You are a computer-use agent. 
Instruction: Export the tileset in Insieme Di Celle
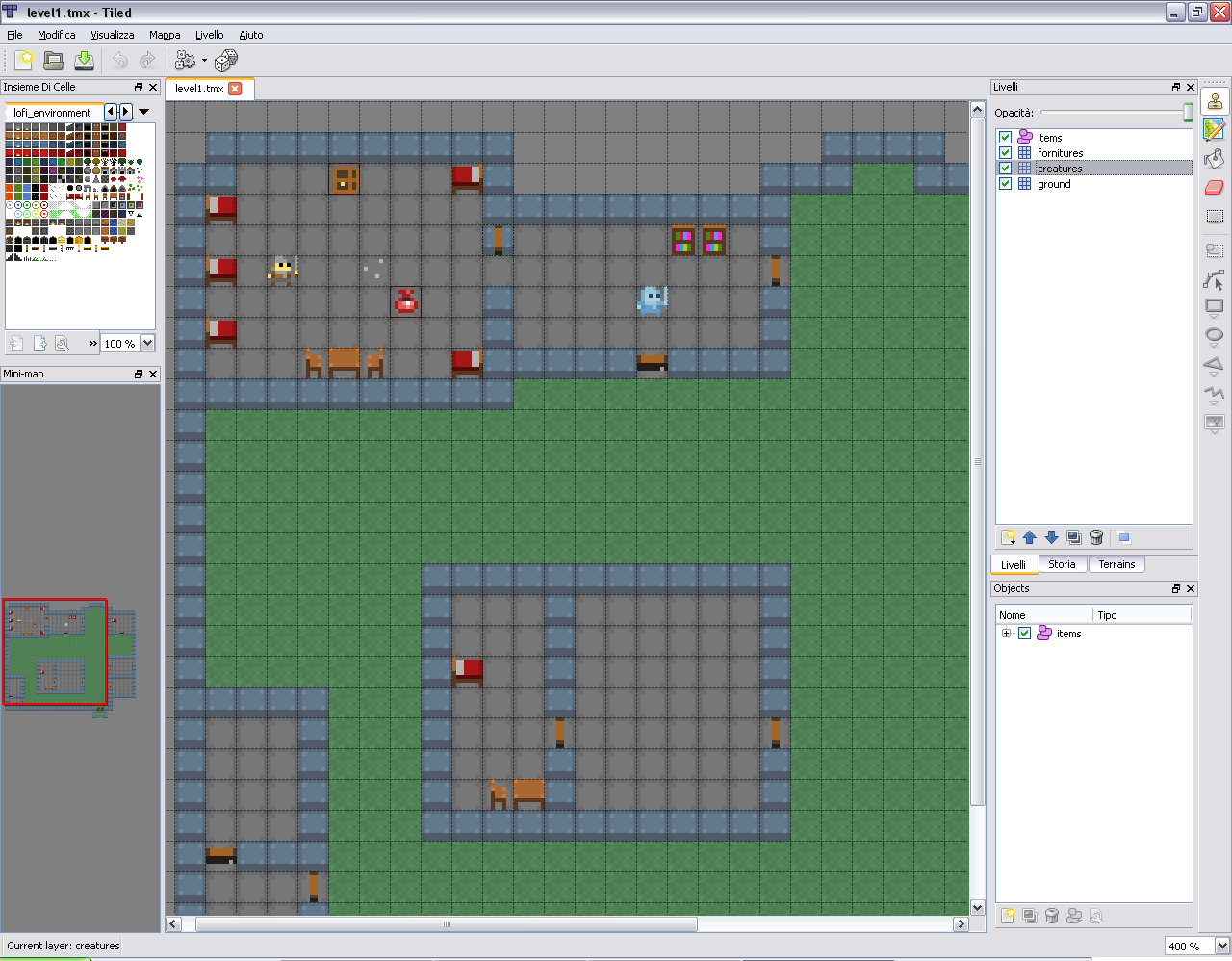pyautogui.click(x=39, y=343)
